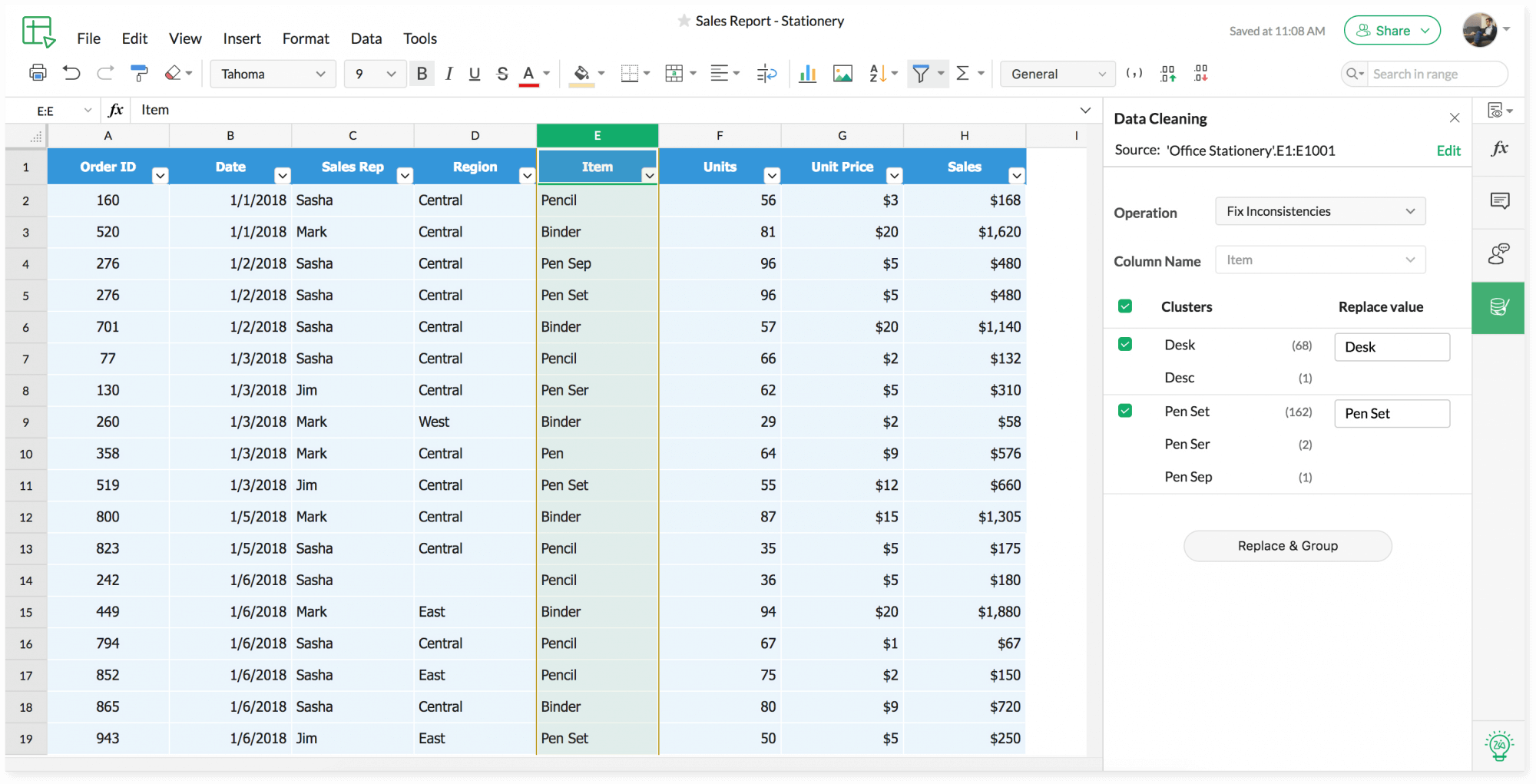Viewport: 1536px width, 784px height.
Task: Toggle the Clusters master checkbox
Action: click(1125, 306)
